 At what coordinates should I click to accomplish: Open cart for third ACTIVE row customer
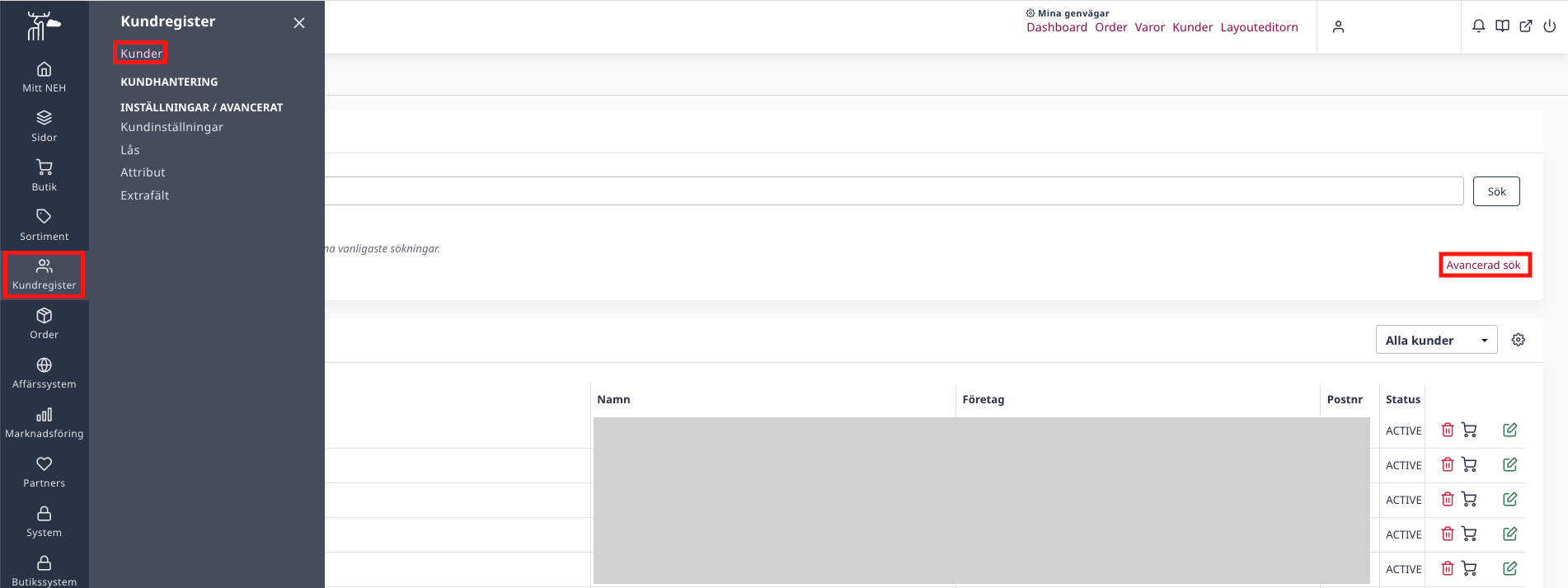1469,499
